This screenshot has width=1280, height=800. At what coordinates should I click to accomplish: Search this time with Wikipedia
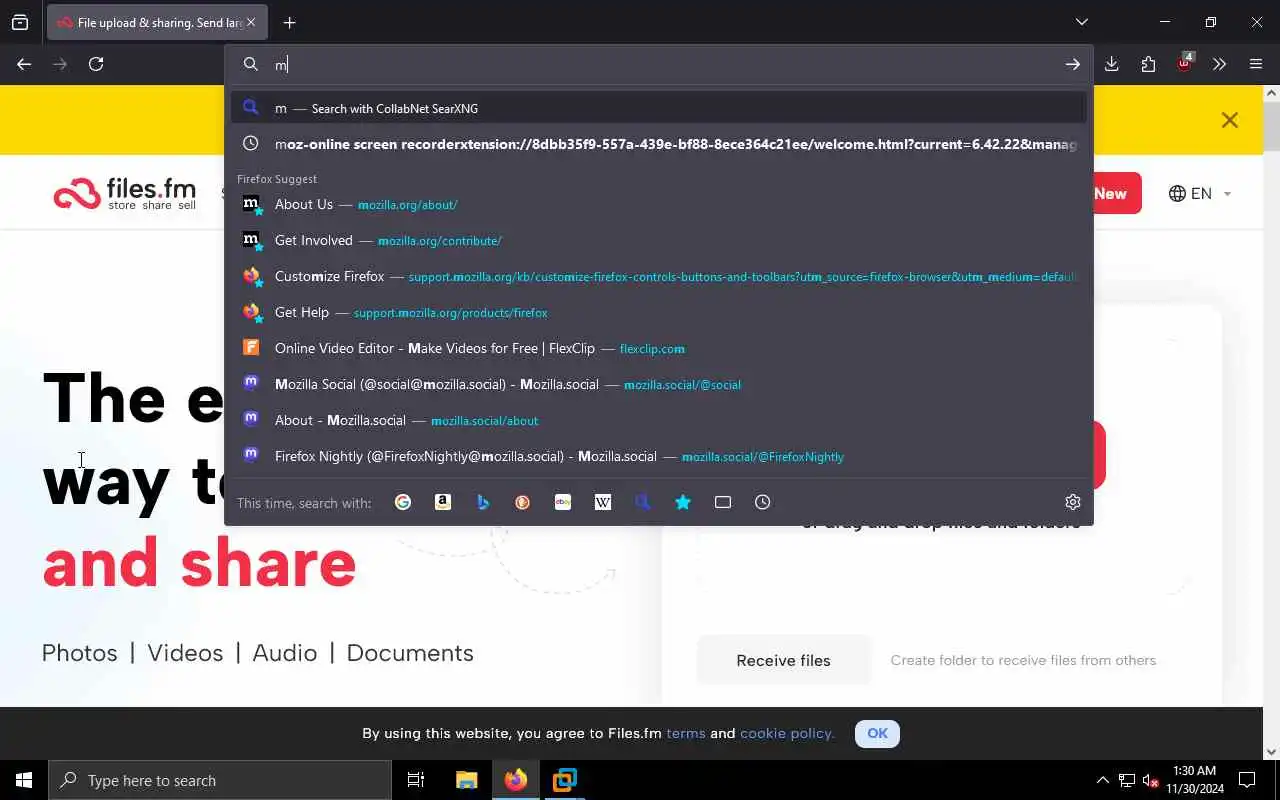tap(603, 502)
